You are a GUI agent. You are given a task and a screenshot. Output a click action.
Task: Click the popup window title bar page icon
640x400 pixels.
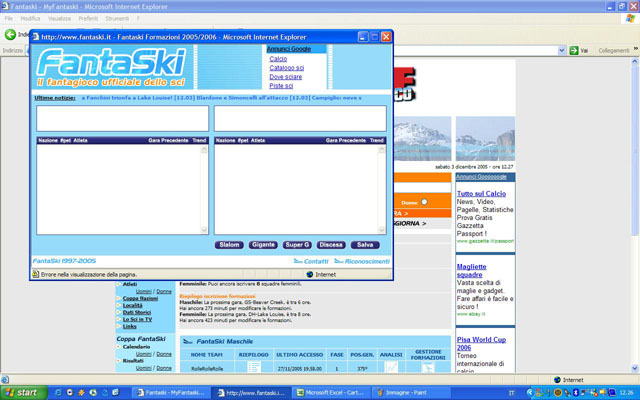[36, 37]
